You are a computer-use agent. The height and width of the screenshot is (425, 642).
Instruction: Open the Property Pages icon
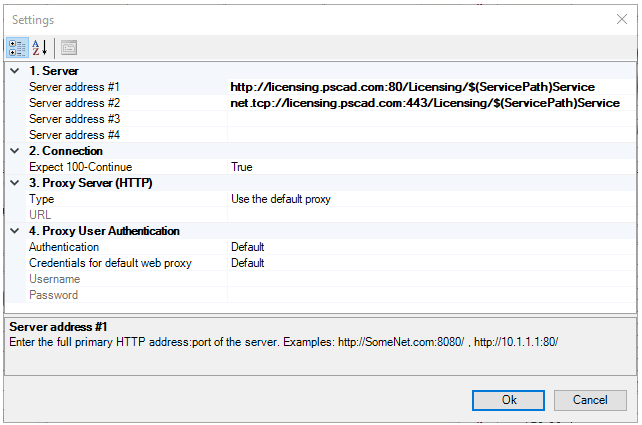click(x=68, y=47)
